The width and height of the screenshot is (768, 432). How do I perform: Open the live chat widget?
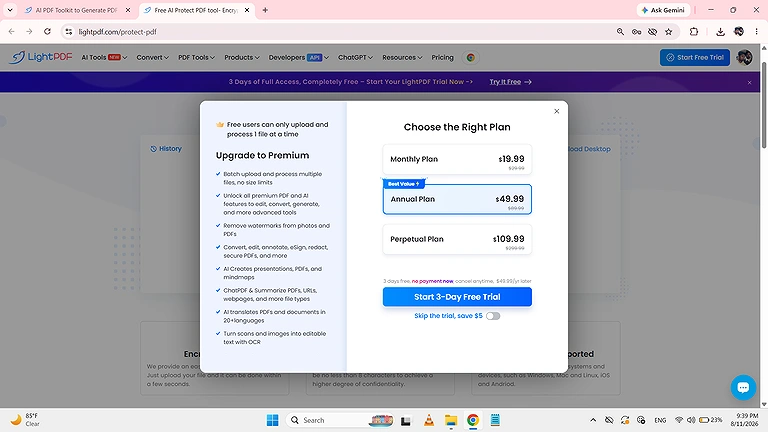click(x=743, y=387)
